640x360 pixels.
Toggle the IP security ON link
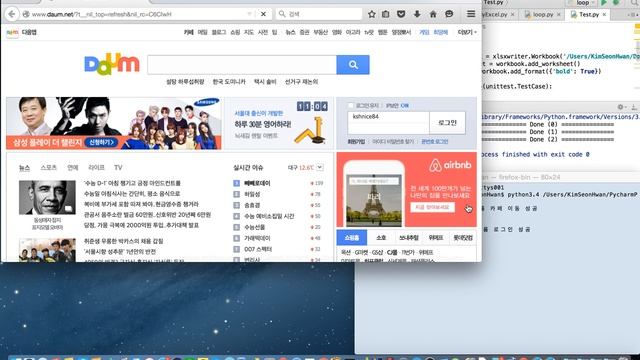pyautogui.click(x=404, y=106)
